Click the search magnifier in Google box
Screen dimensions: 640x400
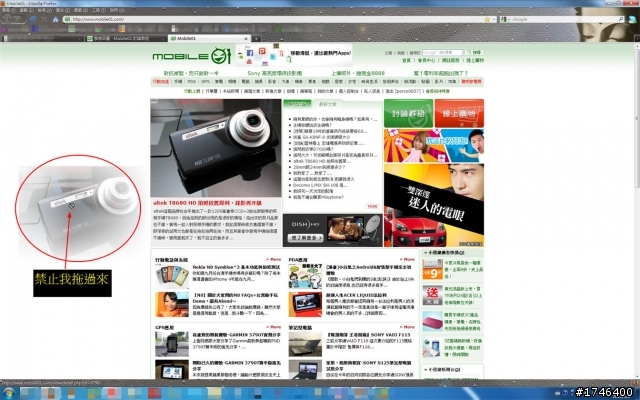[x=621, y=19]
